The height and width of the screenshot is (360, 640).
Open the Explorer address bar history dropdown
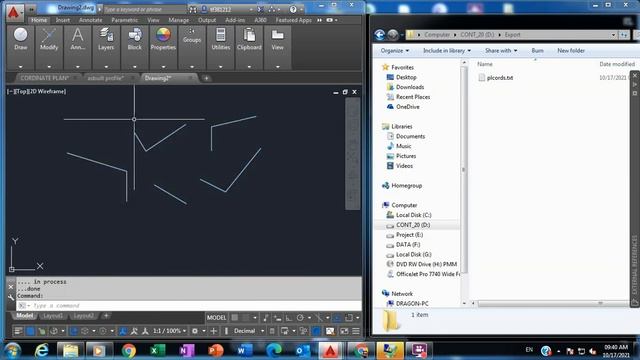pos(613,35)
